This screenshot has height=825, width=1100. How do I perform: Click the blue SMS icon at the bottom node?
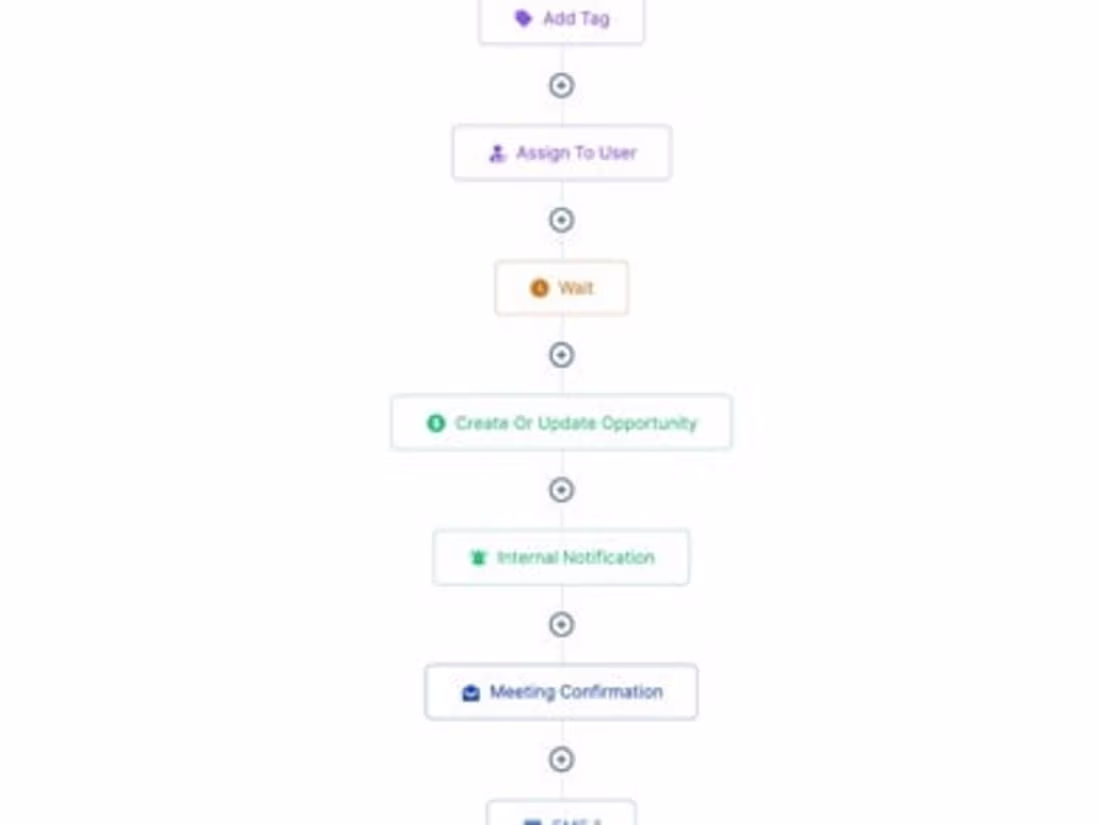click(533, 820)
